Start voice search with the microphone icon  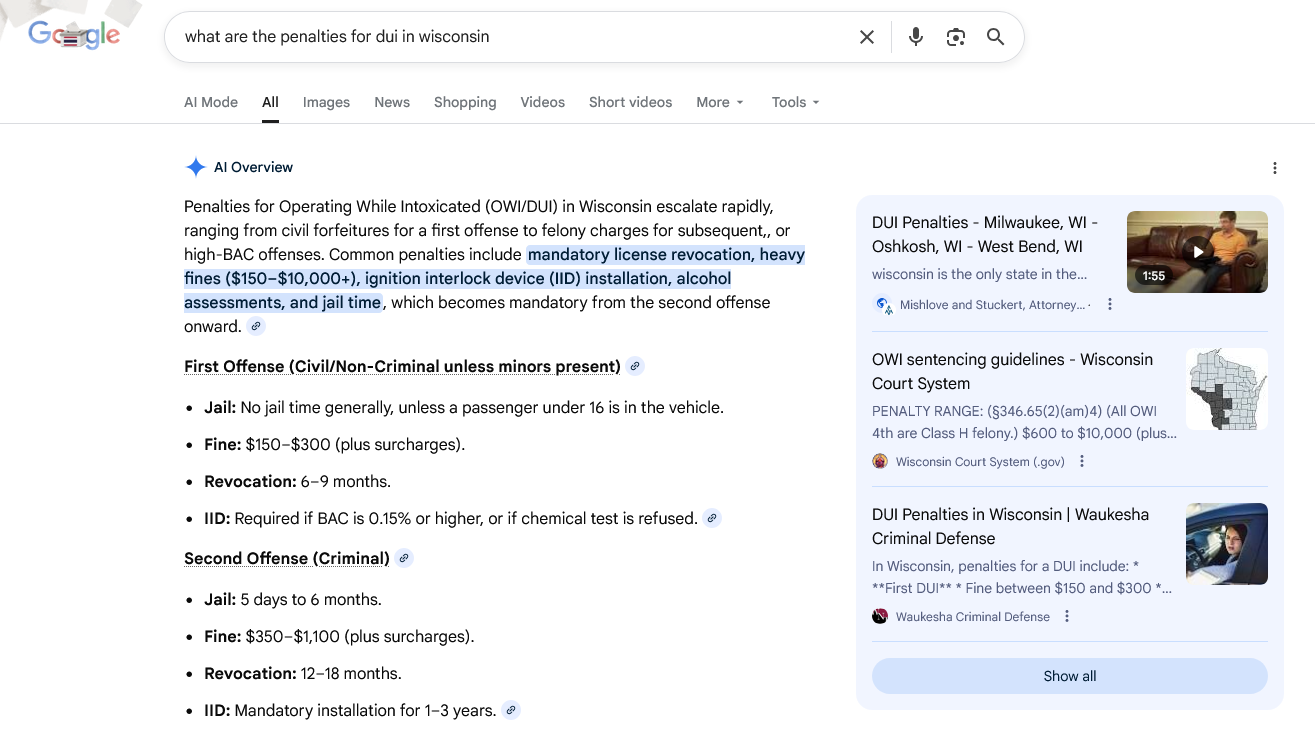915,37
